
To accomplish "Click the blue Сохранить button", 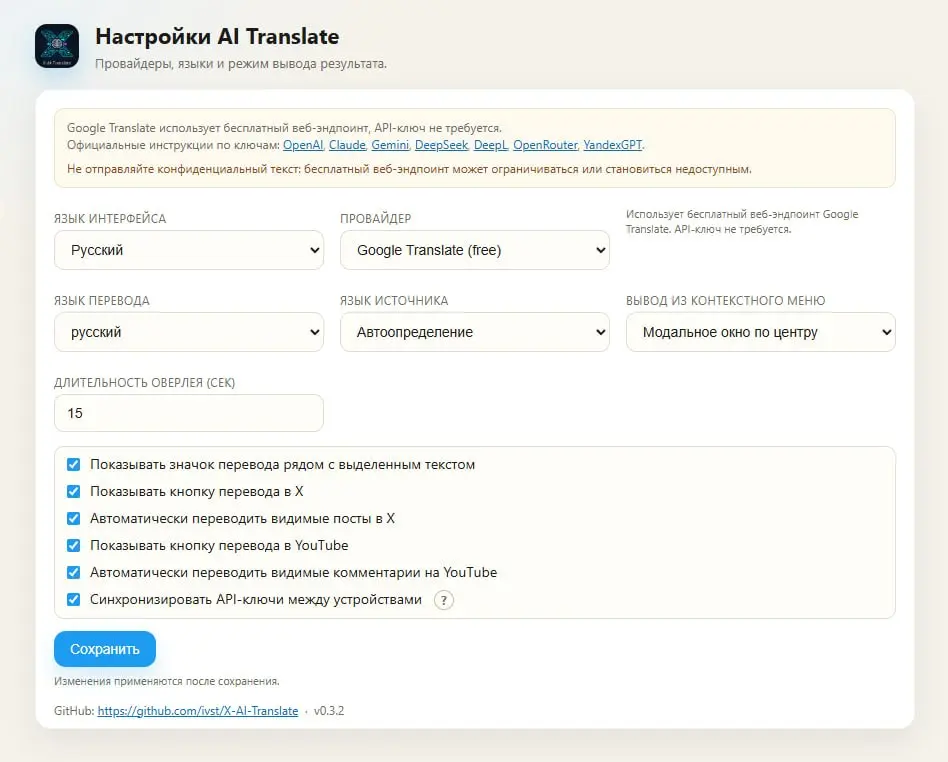I will pyautogui.click(x=105, y=649).
